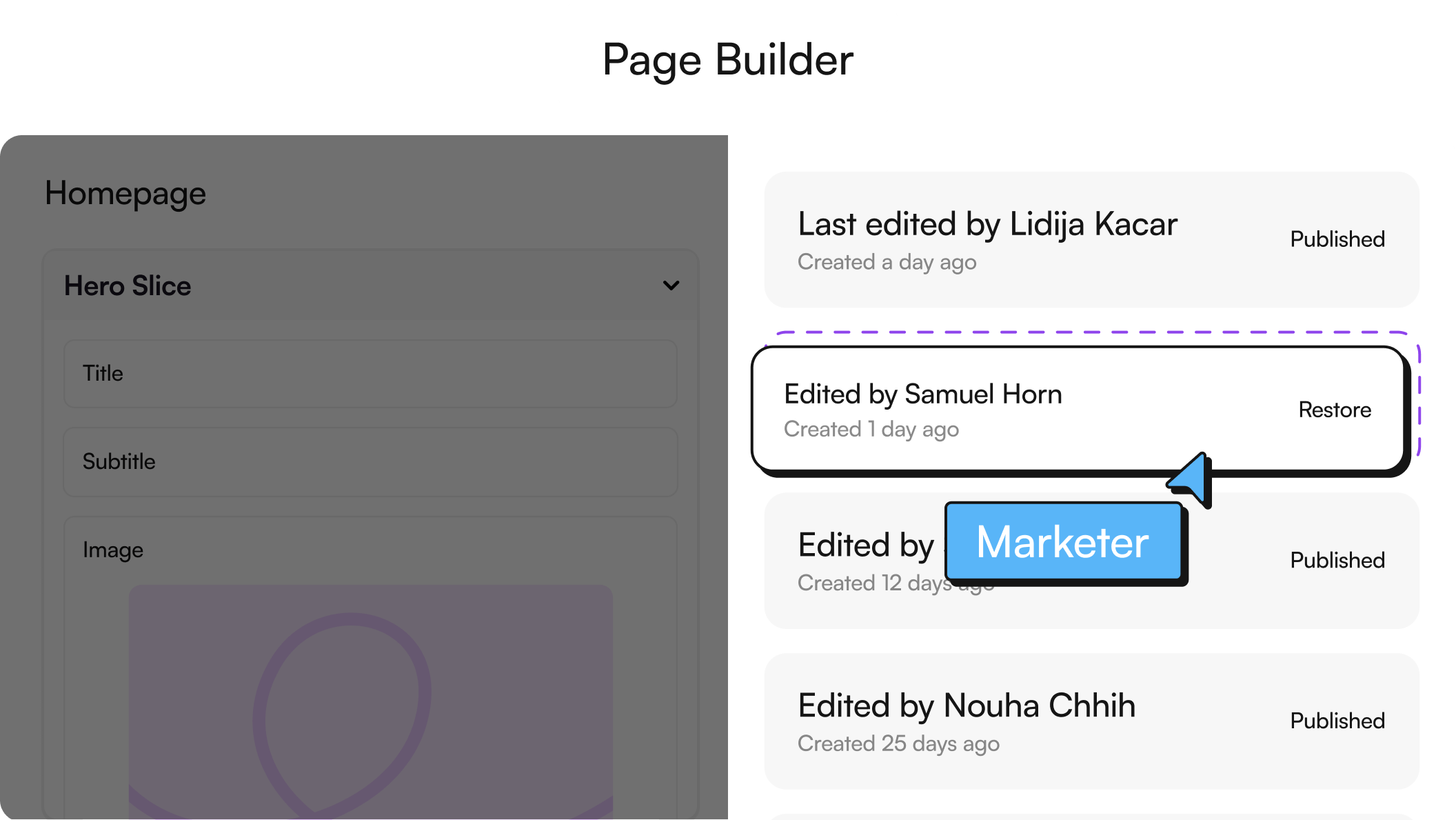Screen dimensions: 1456x820
Task: Open the version last edited by Lidija Kacar
Action: 987,225
